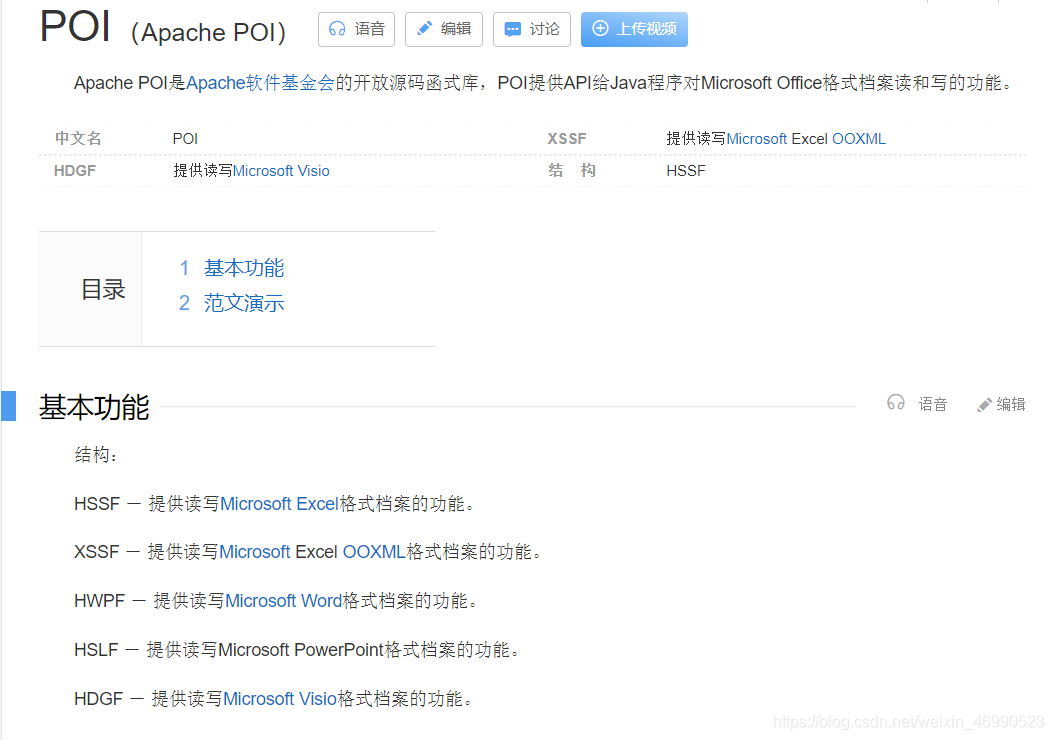Image resolution: width=1054 pixels, height=740 pixels.
Task: Open the Apache软件基金会 link in the intro
Action: pyautogui.click(x=245, y=83)
